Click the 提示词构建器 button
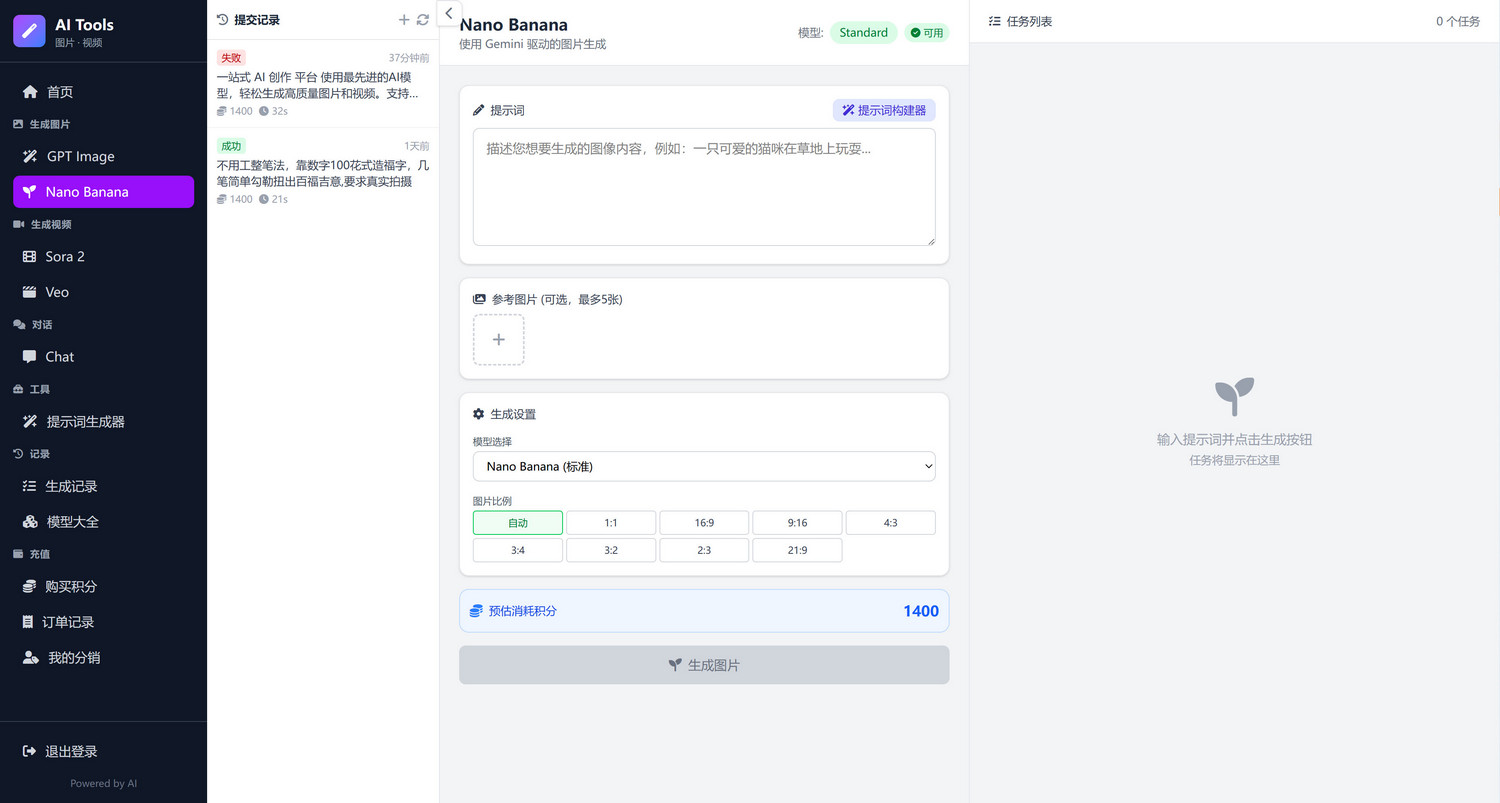The height and width of the screenshot is (803, 1500). tap(884, 110)
